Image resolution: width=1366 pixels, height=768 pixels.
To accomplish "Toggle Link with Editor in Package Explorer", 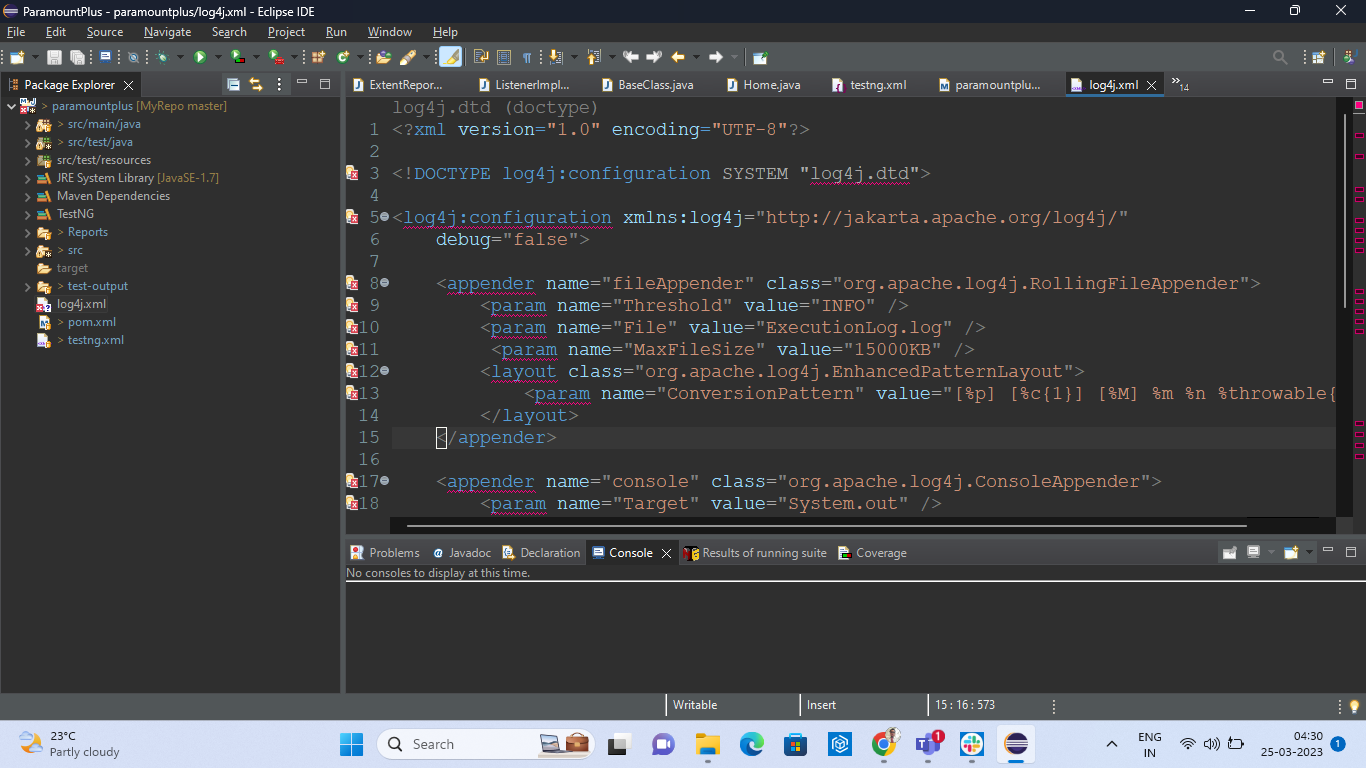I will [256, 85].
